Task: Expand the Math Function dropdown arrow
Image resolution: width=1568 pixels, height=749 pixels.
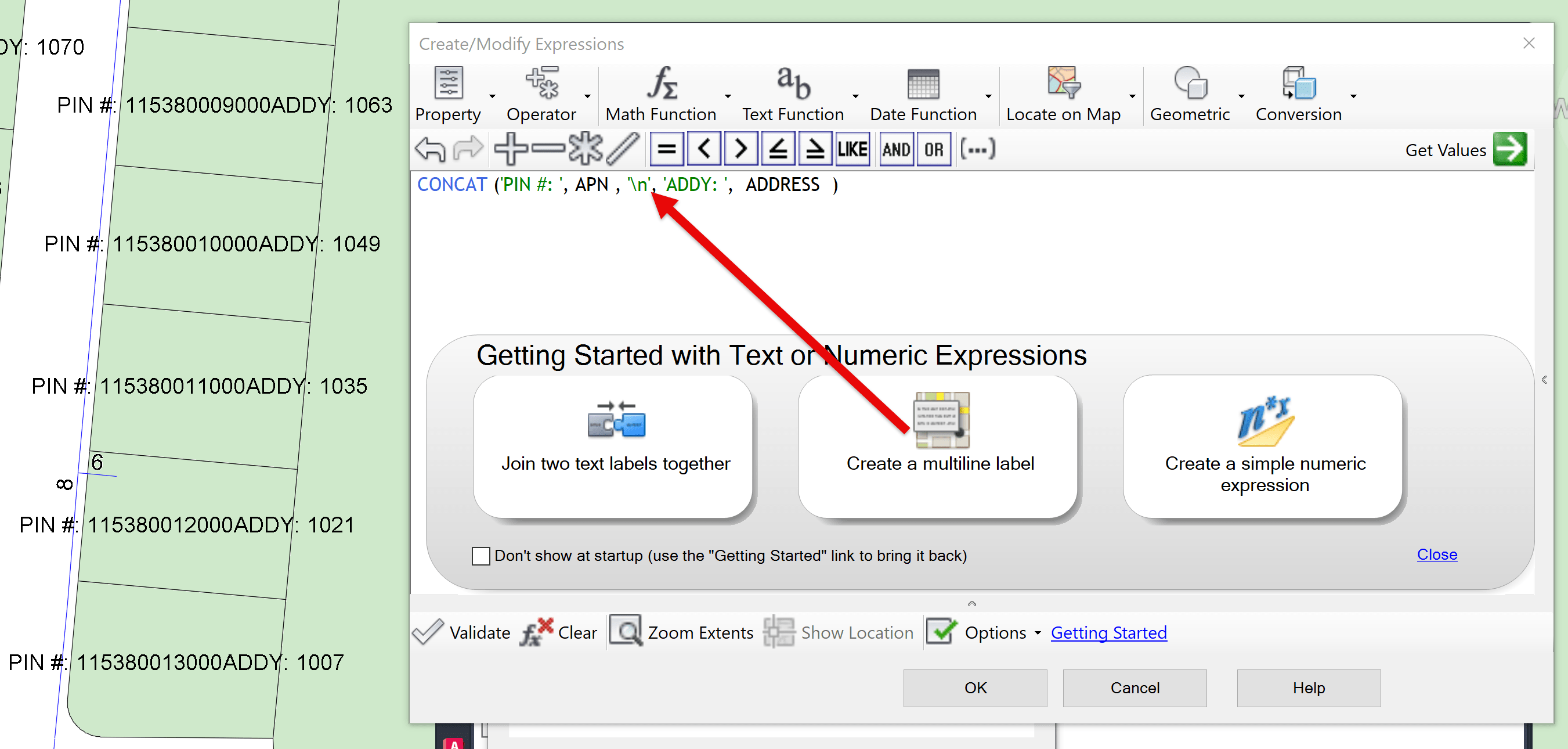Action: coord(728,96)
